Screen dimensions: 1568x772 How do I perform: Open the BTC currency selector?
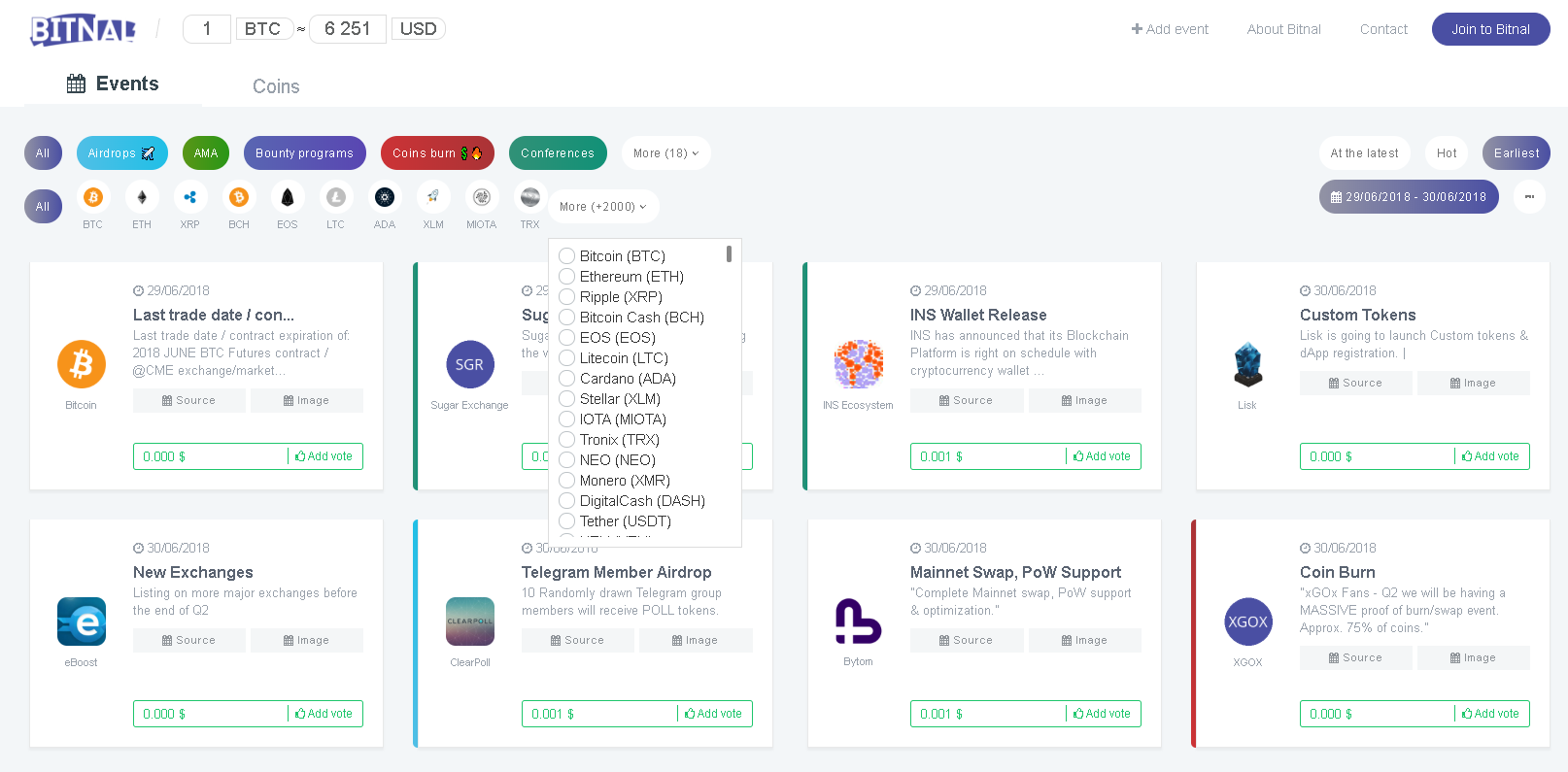[x=263, y=29]
